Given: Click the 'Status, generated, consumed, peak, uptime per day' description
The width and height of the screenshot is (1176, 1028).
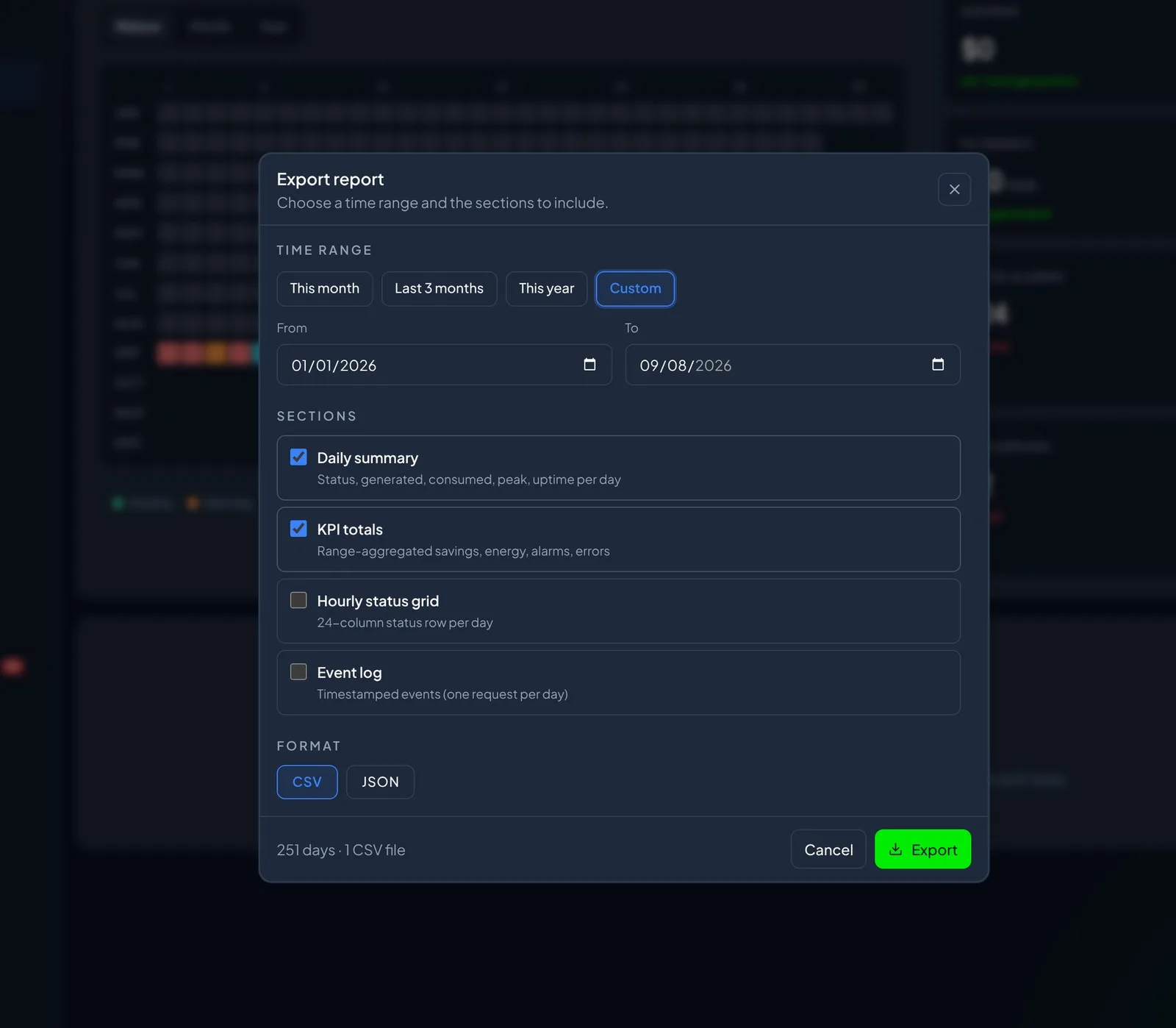Looking at the screenshot, I should [469, 479].
